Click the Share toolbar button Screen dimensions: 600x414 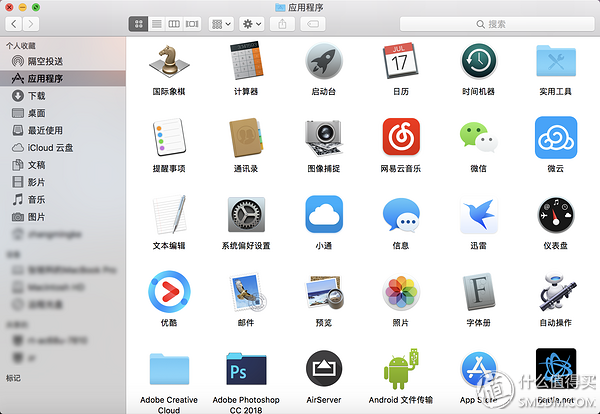click(x=282, y=24)
